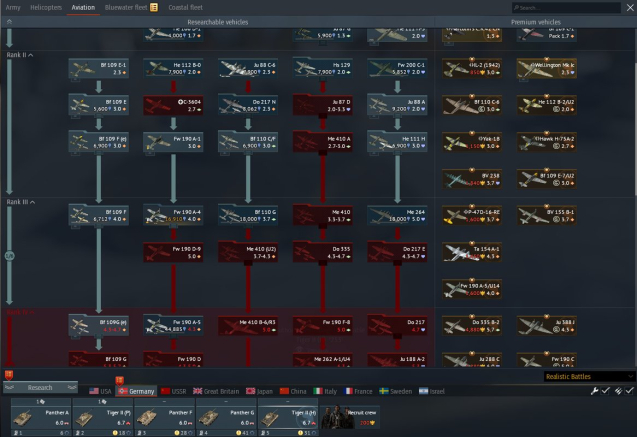Toggle the first checkmark beside wrench icon
637x437 pixels.
(607, 391)
